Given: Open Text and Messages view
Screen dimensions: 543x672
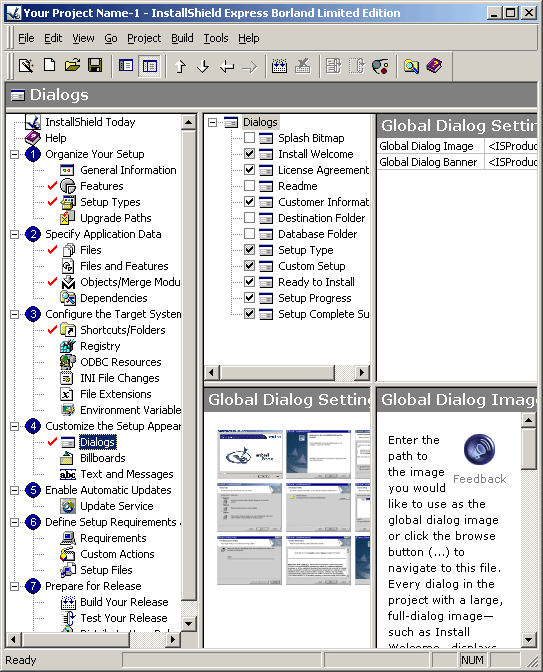Looking at the screenshot, I should pyautogui.click(x=127, y=474).
